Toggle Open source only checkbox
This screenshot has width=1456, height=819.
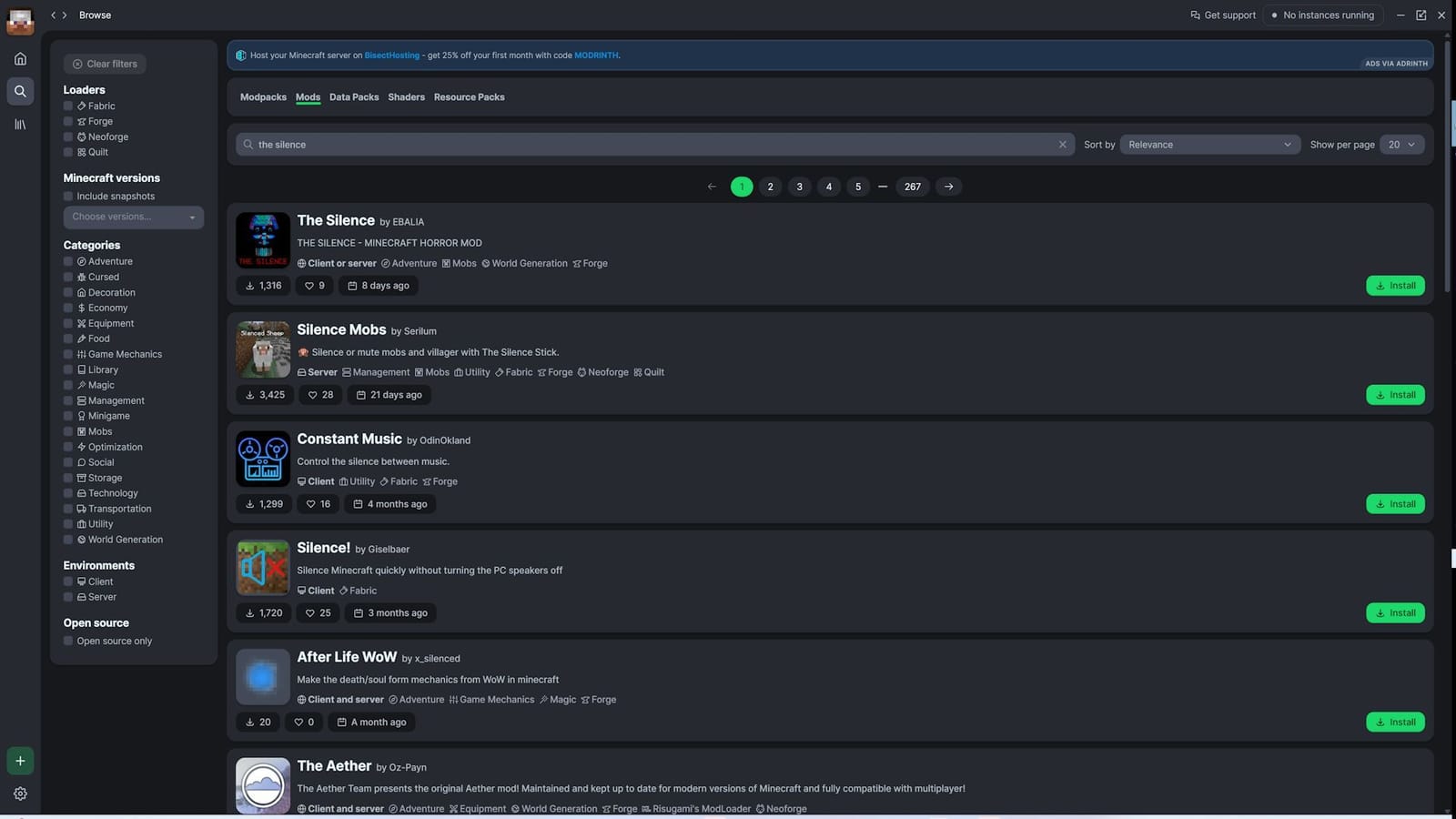pyautogui.click(x=68, y=642)
